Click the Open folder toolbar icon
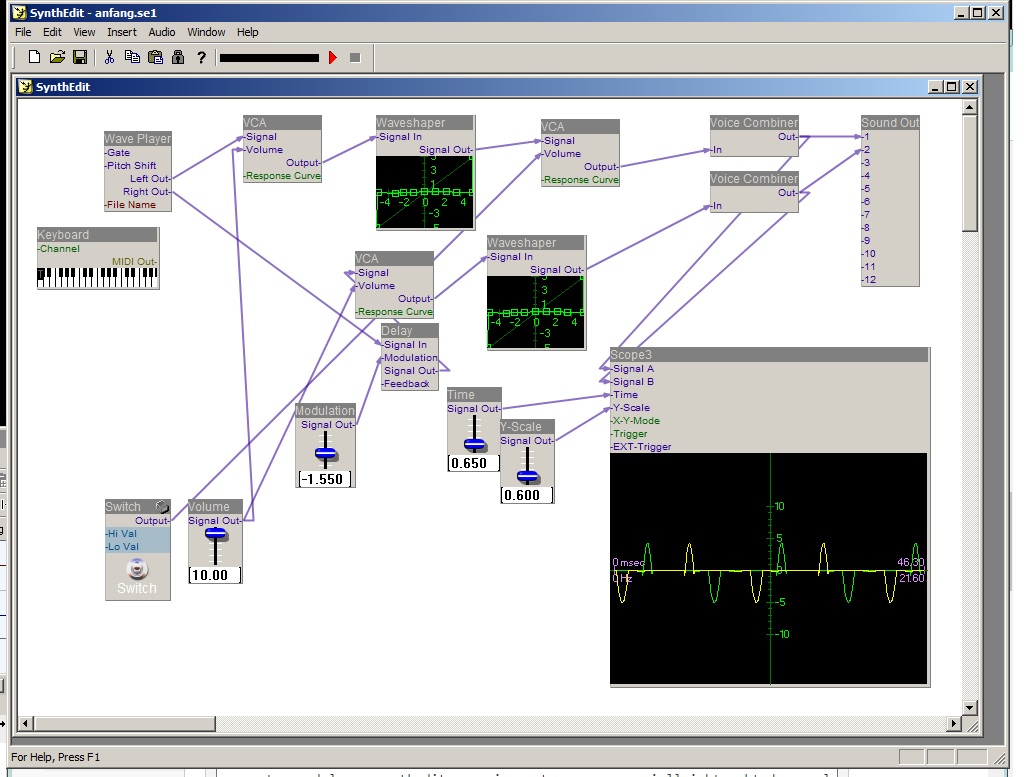 (x=57, y=57)
